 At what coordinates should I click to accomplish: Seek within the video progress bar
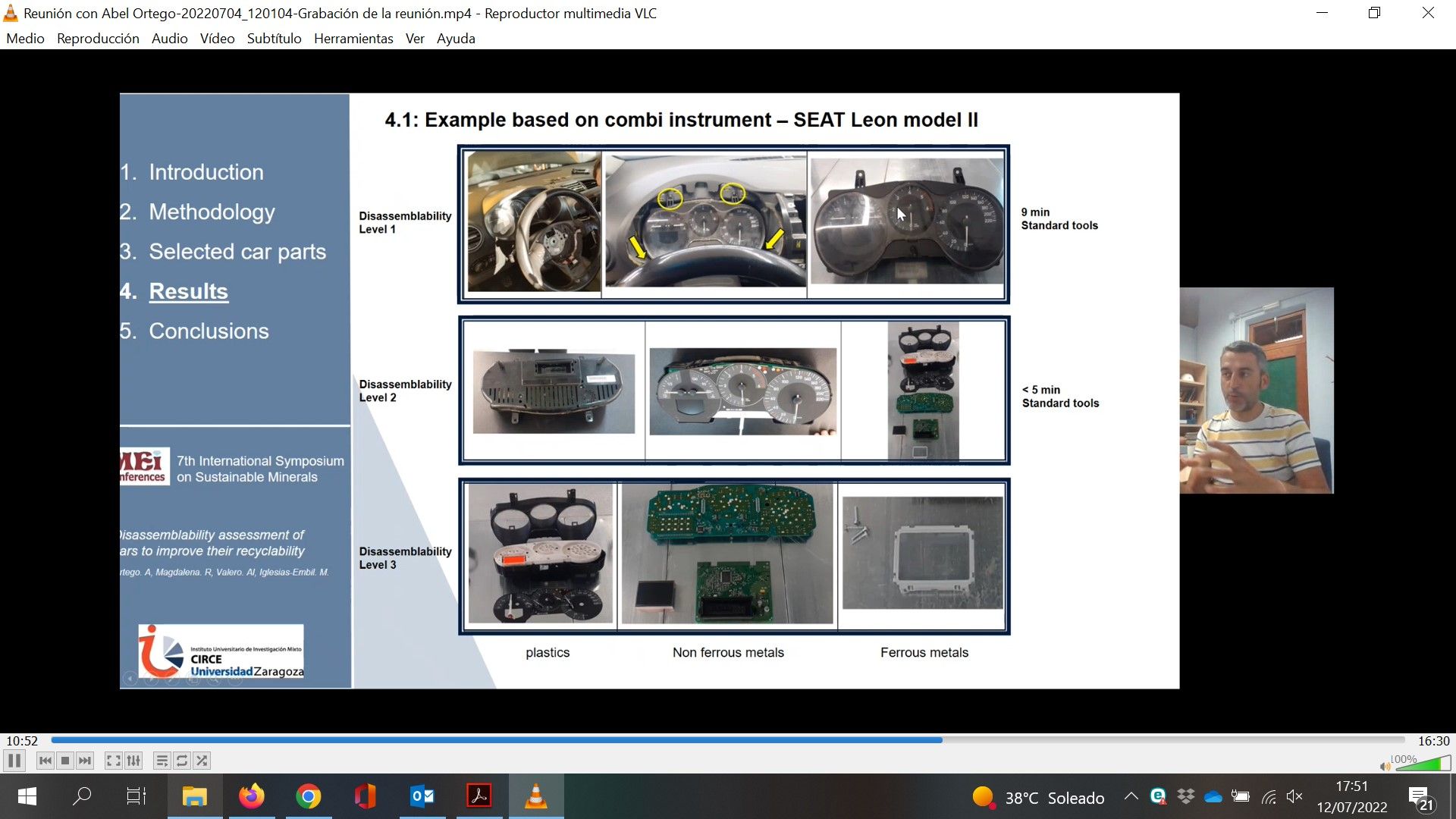[728, 740]
